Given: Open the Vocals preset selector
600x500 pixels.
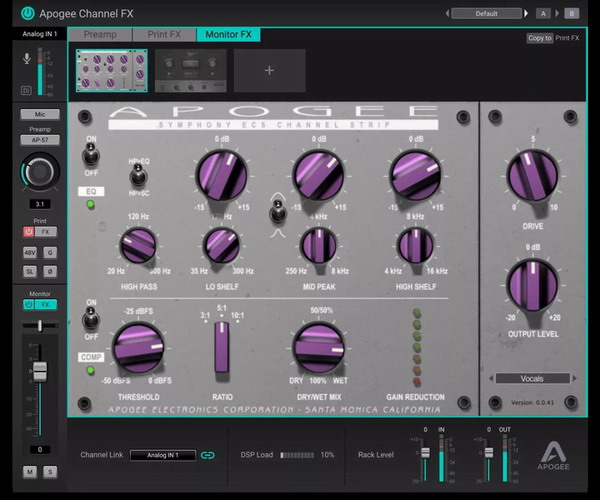Looking at the screenshot, I should (x=531, y=379).
